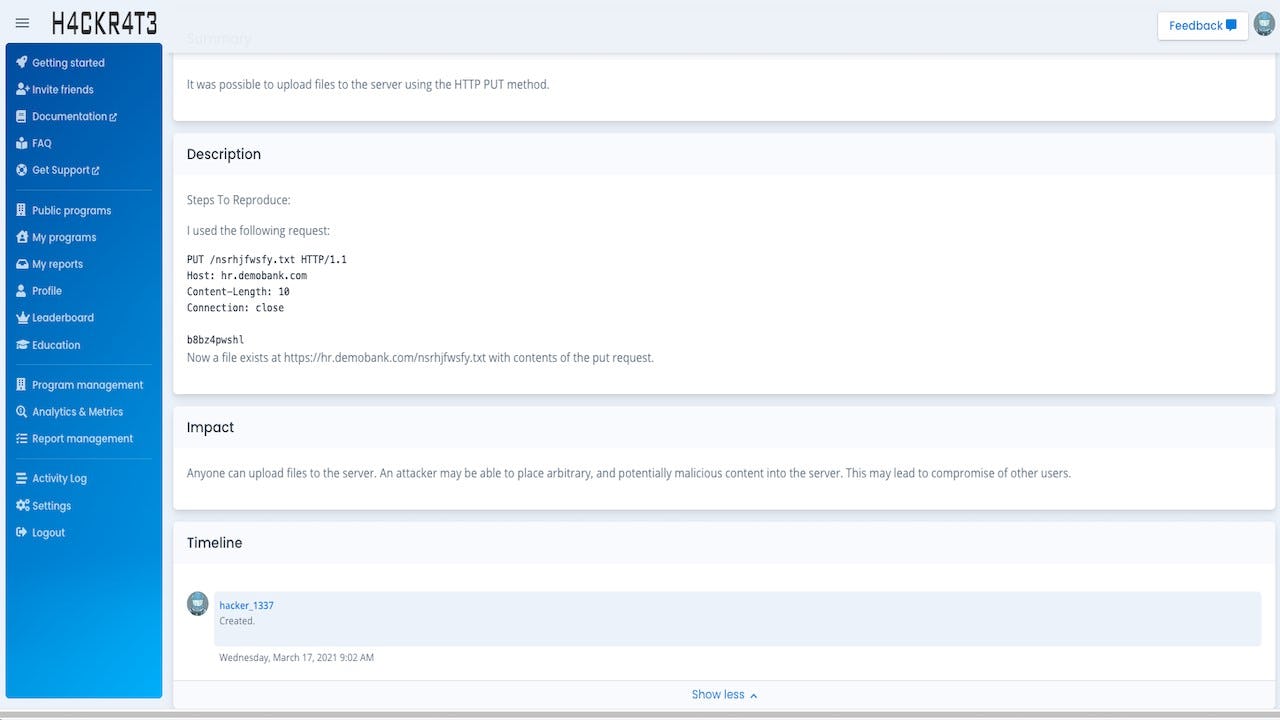Collapse the timeline with Show less

point(724,694)
